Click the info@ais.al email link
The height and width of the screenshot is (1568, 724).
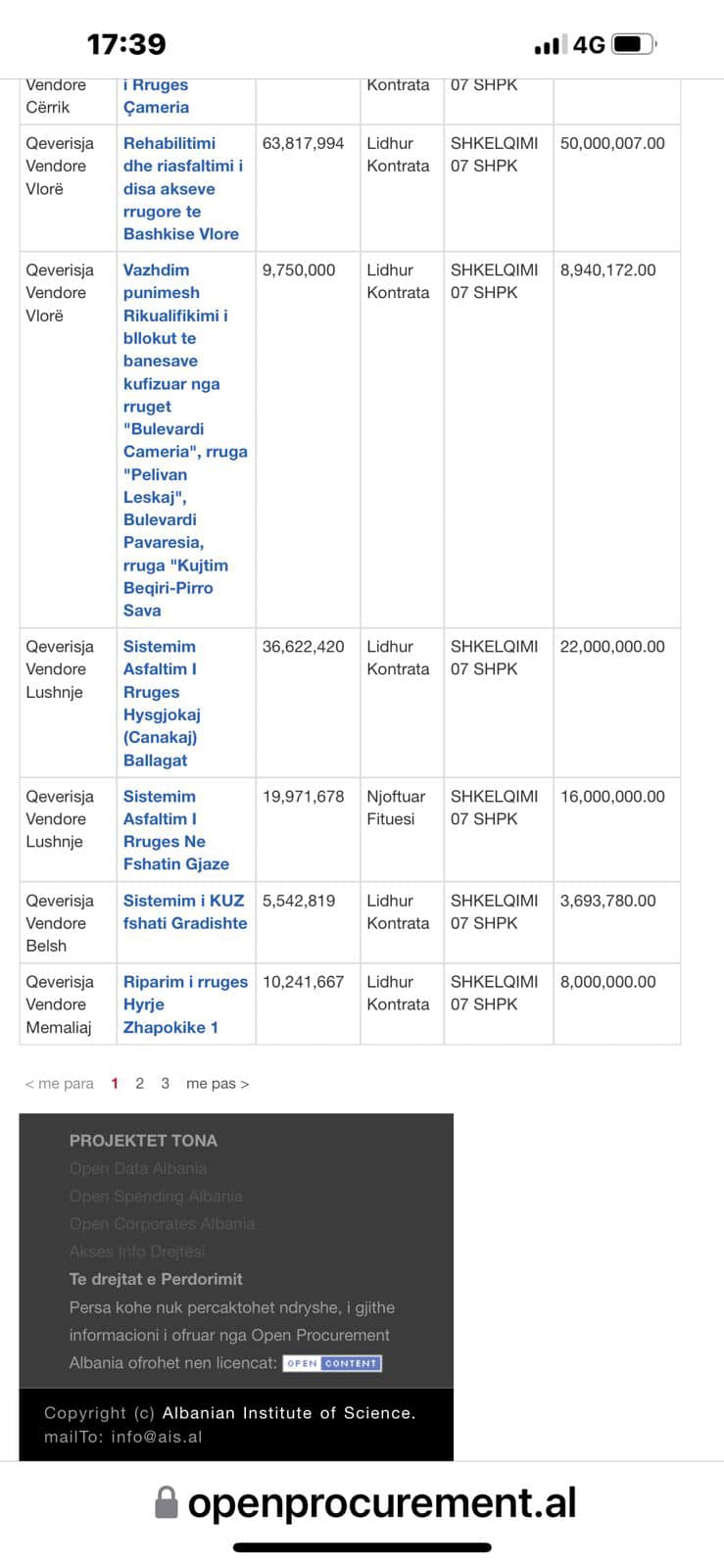(157, 1437)
